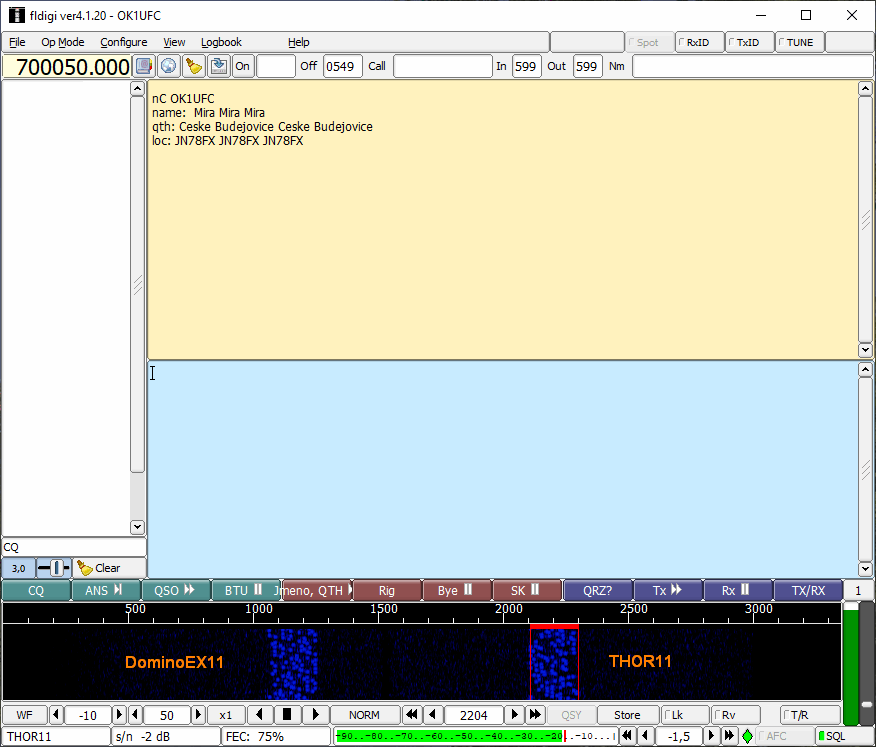Click the QRZ globe lookup icon
876x747 pixels.
pos(169,66)
